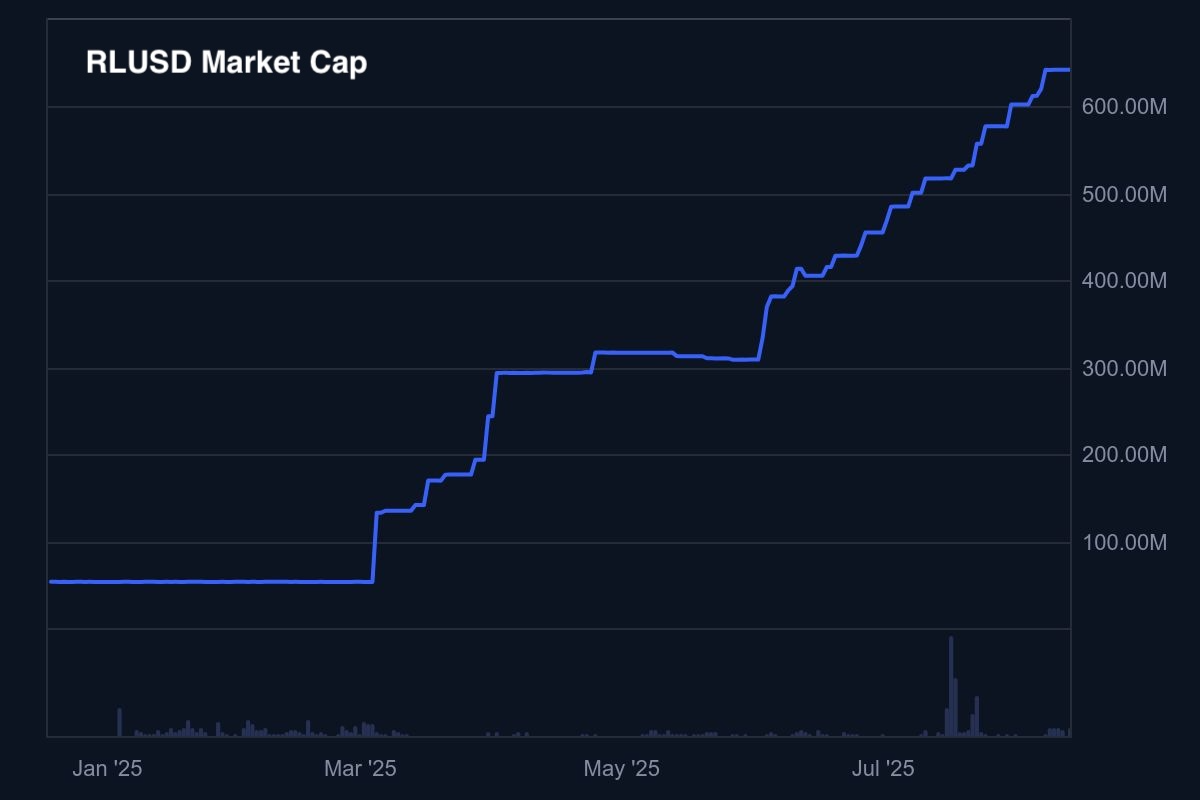1200x800 pixels.
Task: Click the RLUSD Market Cap title
Action: click(x=226, y=62)
